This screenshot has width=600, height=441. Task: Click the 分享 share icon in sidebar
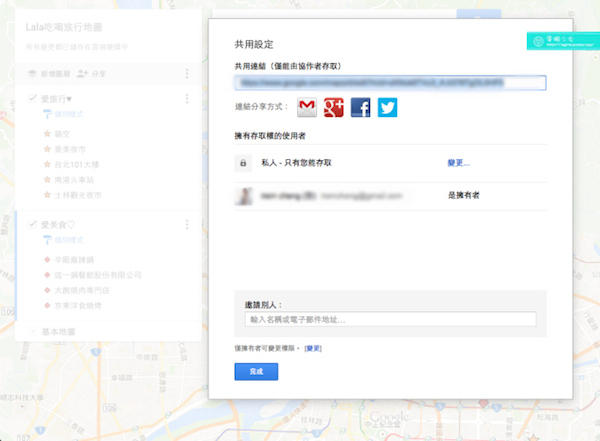click(x=83, y=74)
